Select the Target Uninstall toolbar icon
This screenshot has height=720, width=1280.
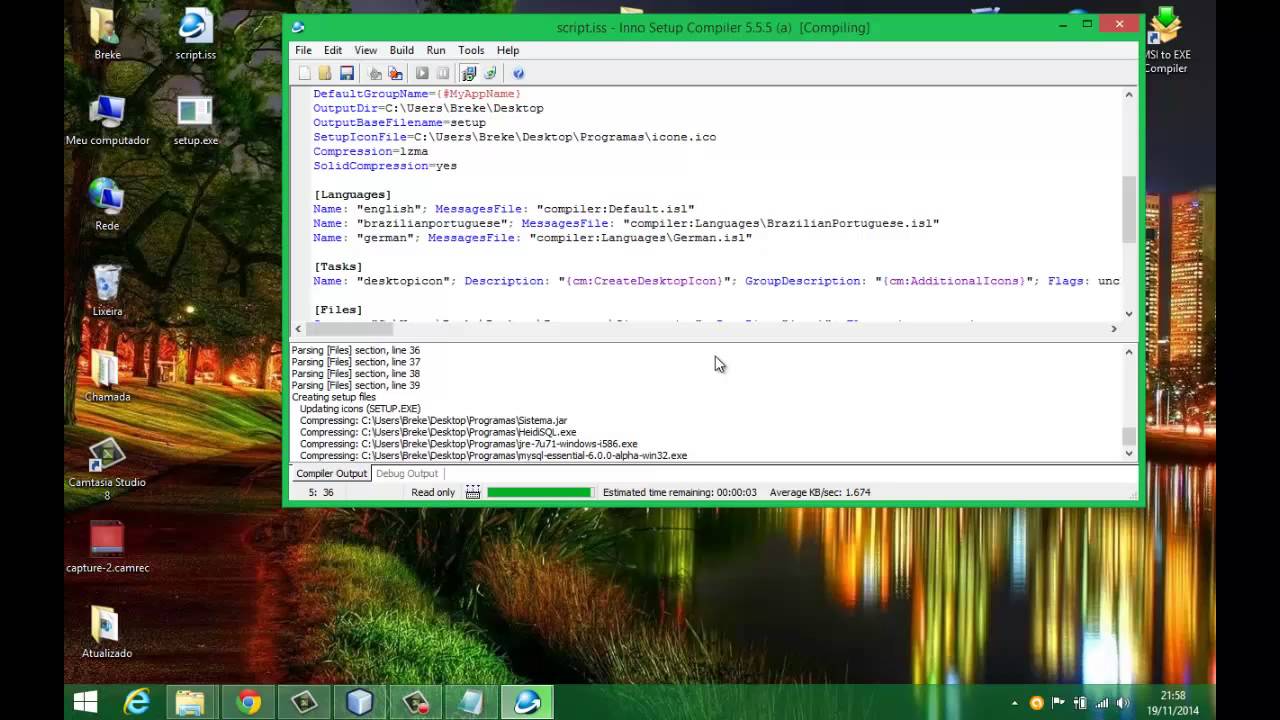pos(490,73)
